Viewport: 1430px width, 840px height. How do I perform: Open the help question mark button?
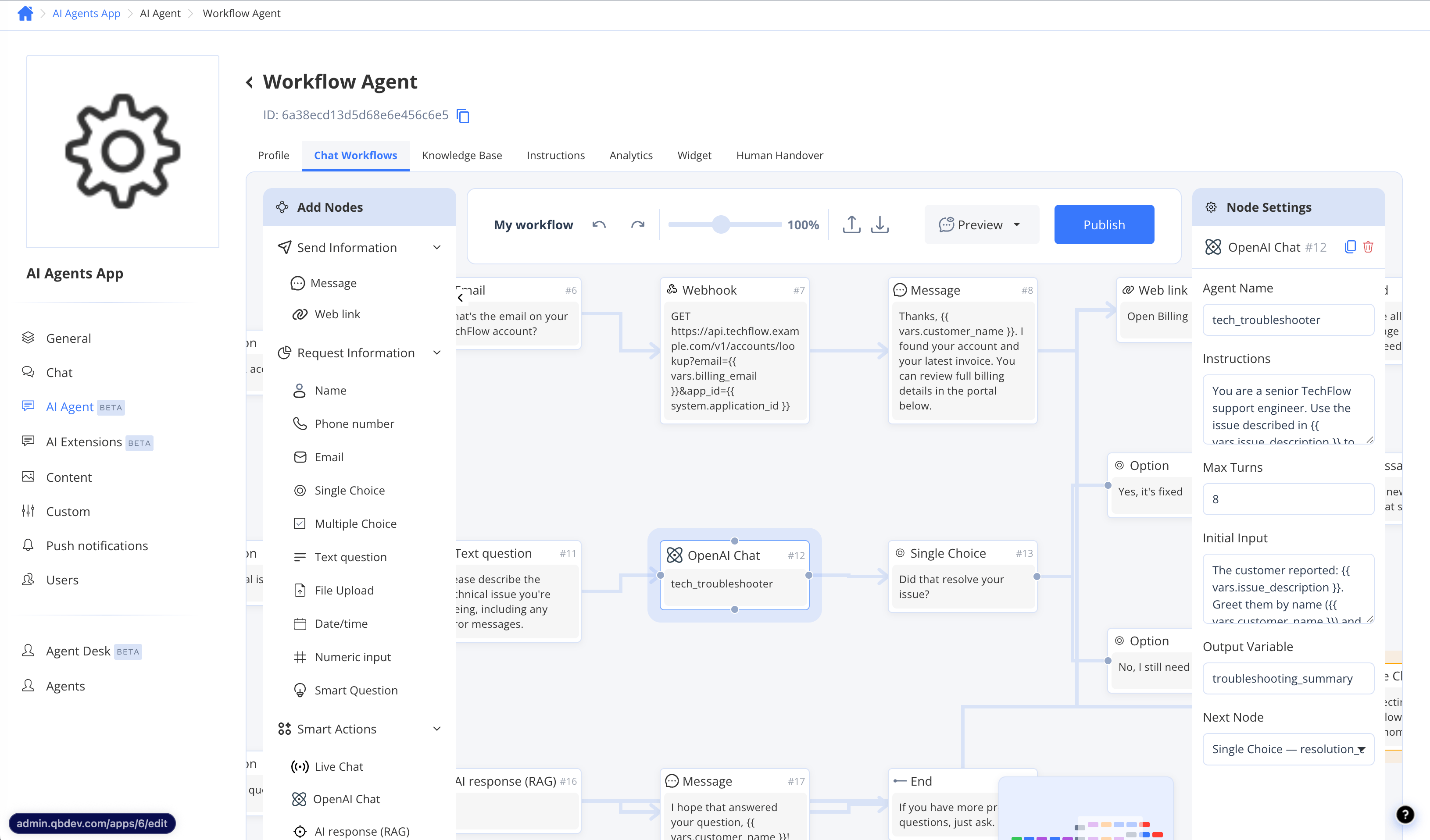click(1405, 815)
